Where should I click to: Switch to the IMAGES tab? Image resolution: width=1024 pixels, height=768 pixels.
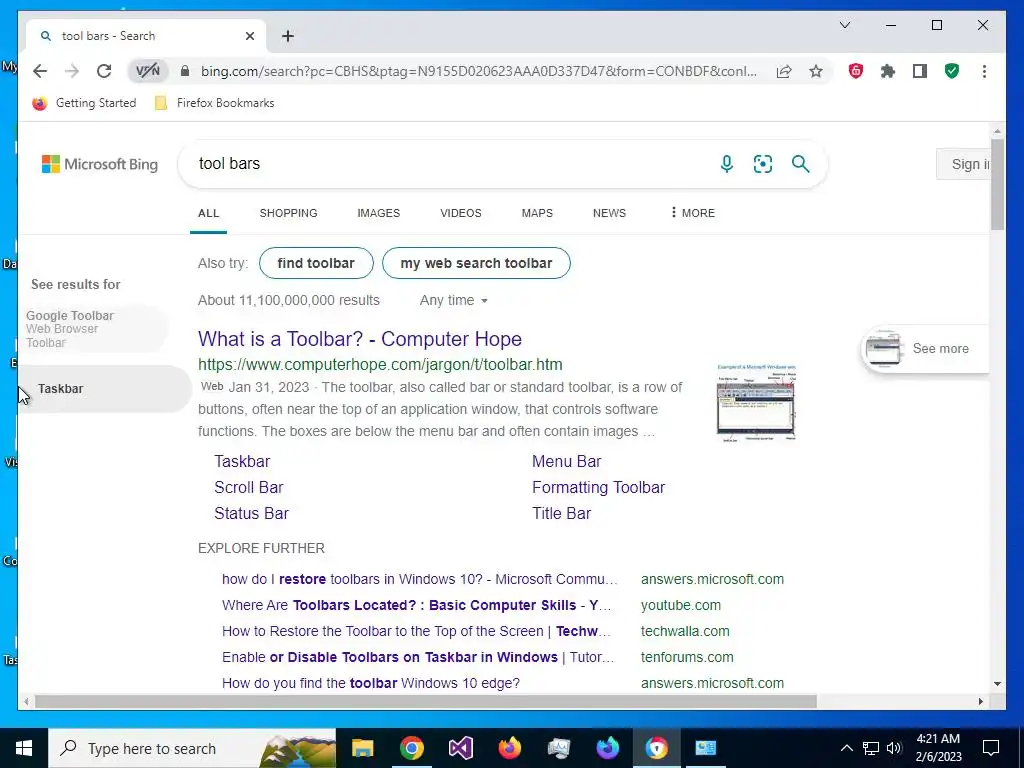tap(378, 214)
